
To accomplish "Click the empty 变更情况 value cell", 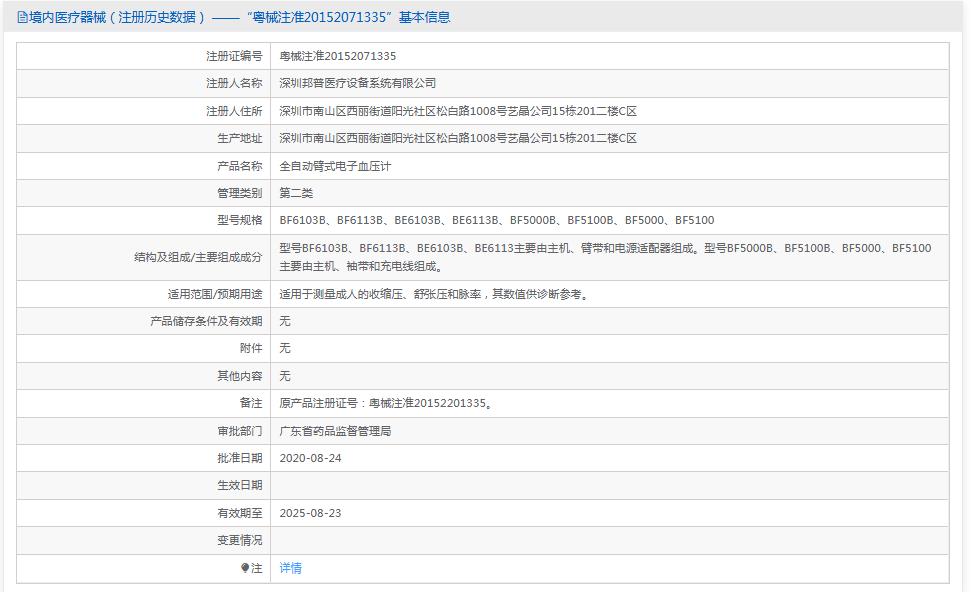I will coord(608,540).
